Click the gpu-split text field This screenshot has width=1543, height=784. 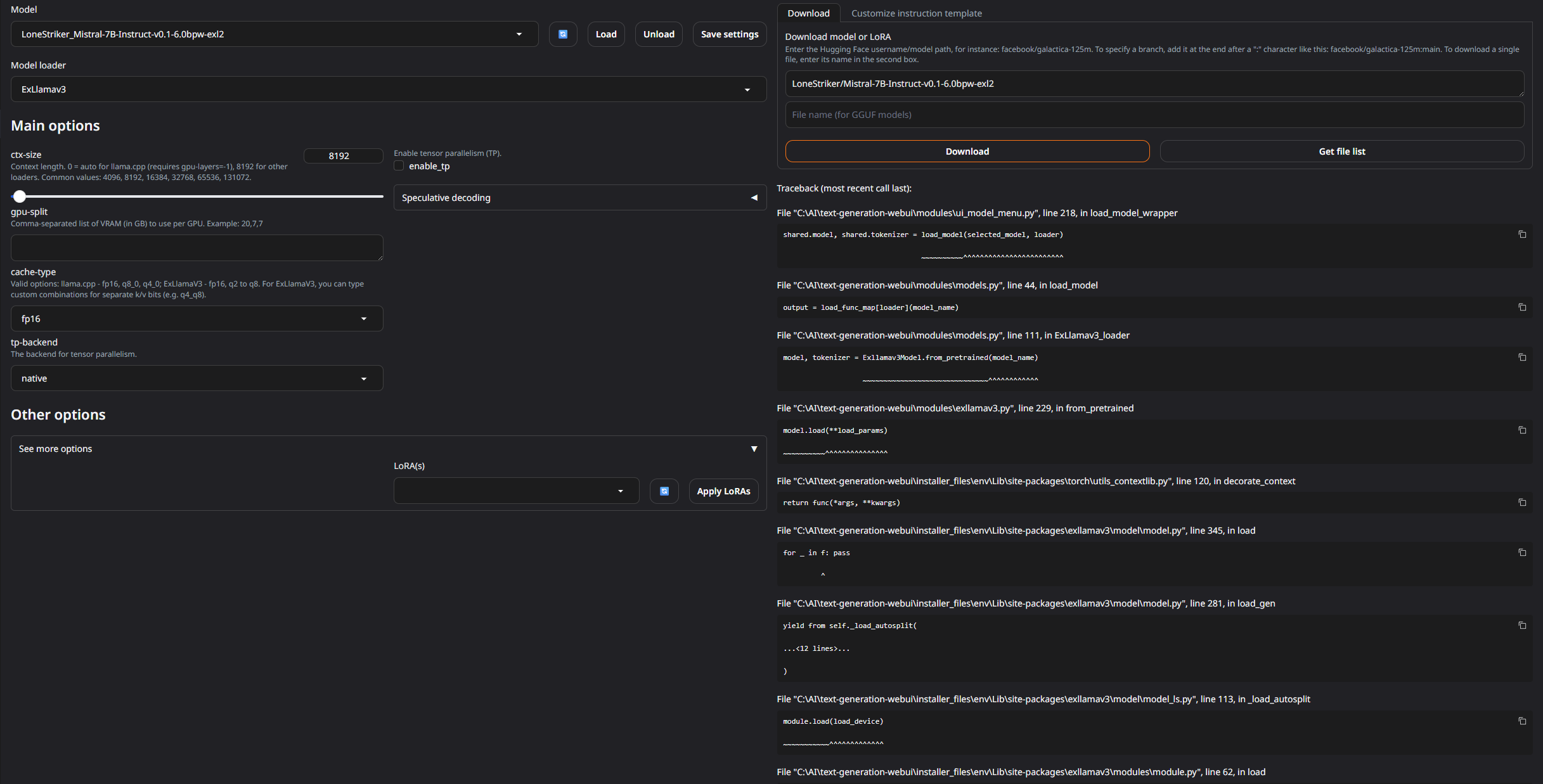coord(197,248)
